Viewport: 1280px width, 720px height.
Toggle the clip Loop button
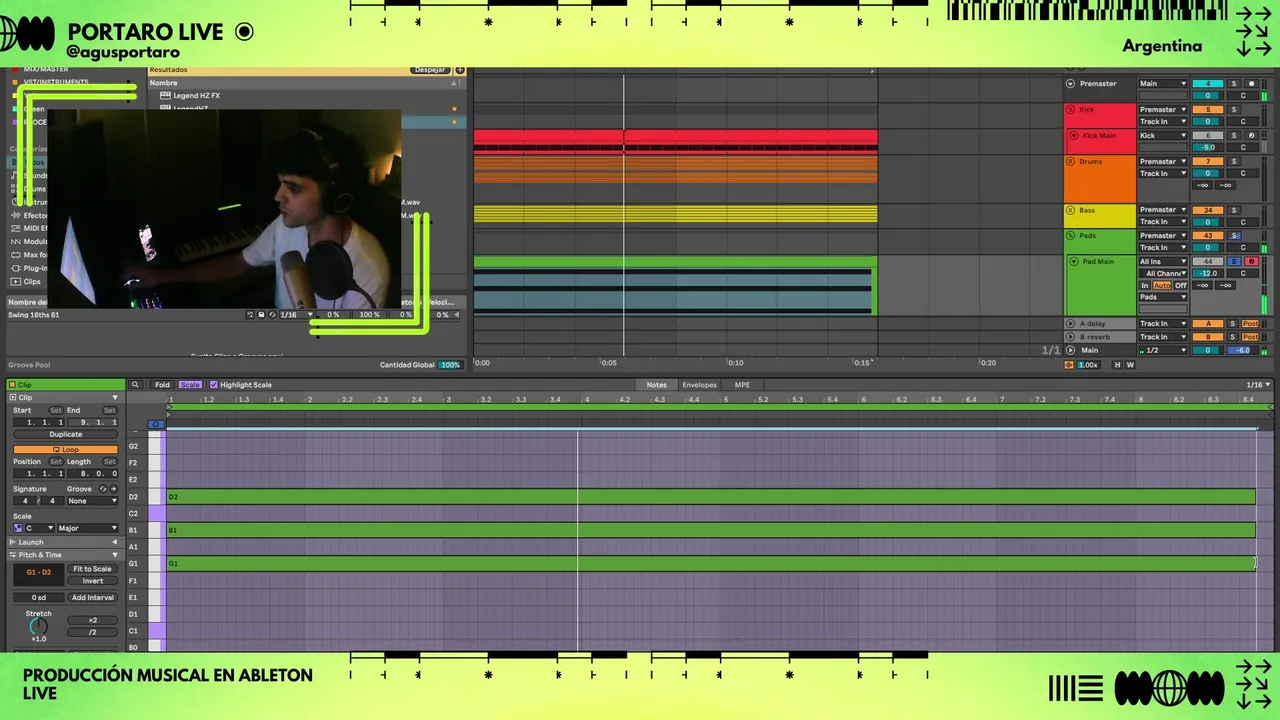pos(66,450)
